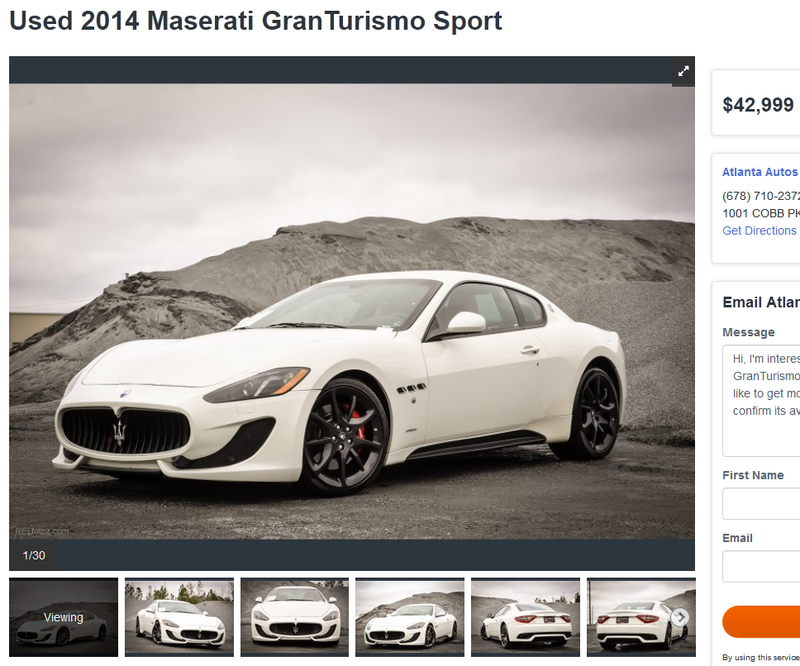Open second thumbnail with trees background
800x666 pixels.
coord(179,617)
